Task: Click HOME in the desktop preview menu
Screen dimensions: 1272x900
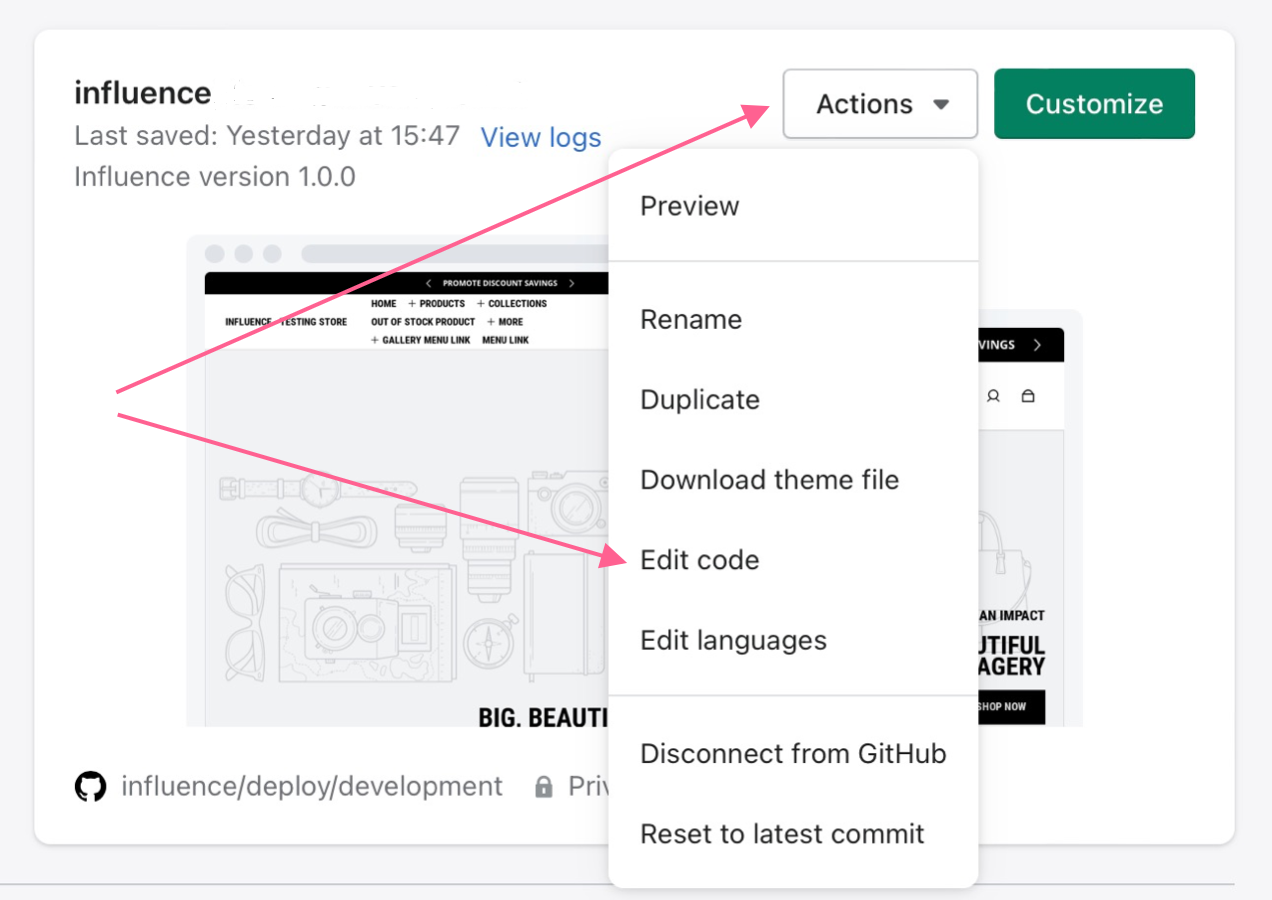Action: tap(384, 303)
